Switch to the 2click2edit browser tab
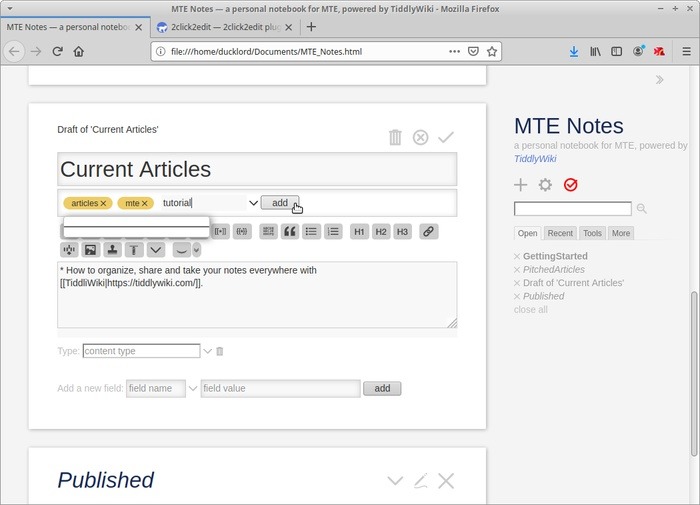 (x=223, y=27)
